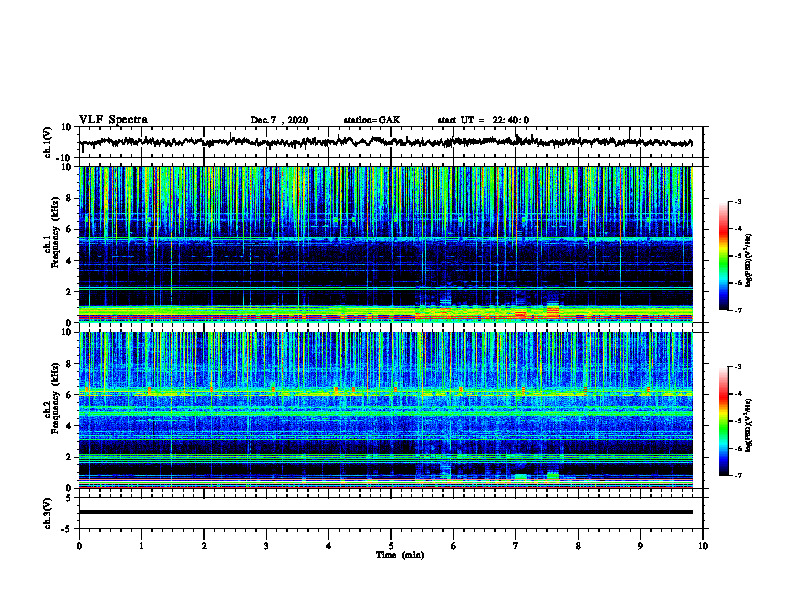Click the "8" kHz tick on ch.2 frequency axis

70,364
